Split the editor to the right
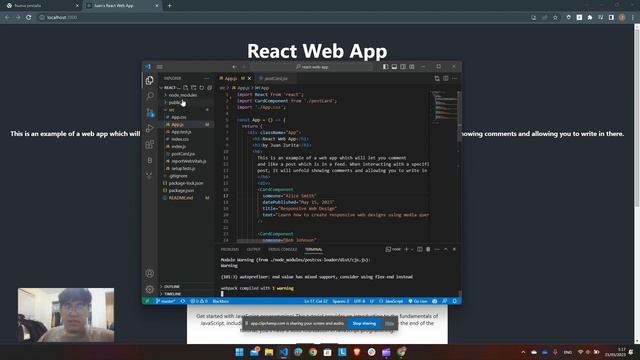 coord(446,78)
